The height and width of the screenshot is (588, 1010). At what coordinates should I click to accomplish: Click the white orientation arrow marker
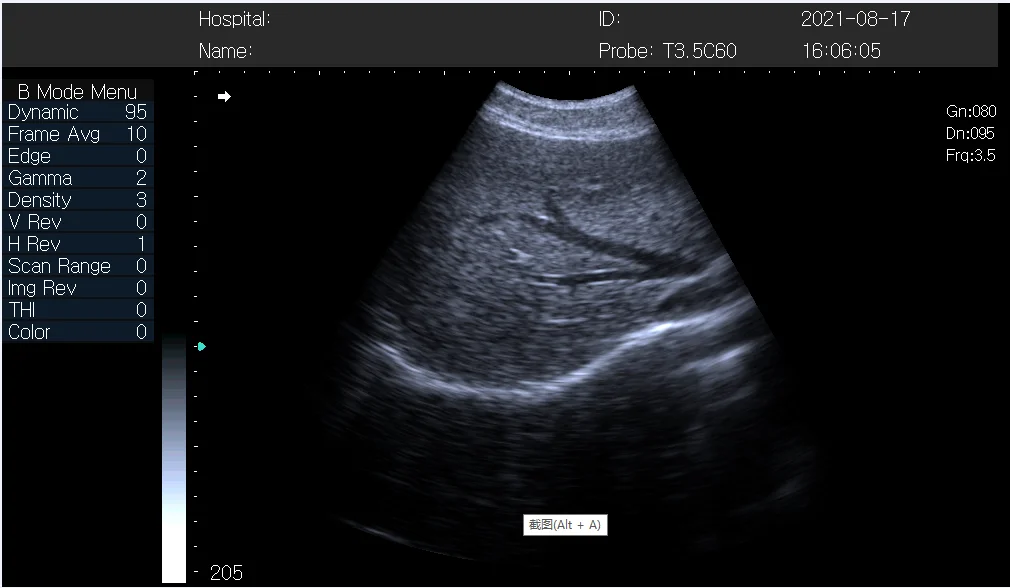click(224, 97)
